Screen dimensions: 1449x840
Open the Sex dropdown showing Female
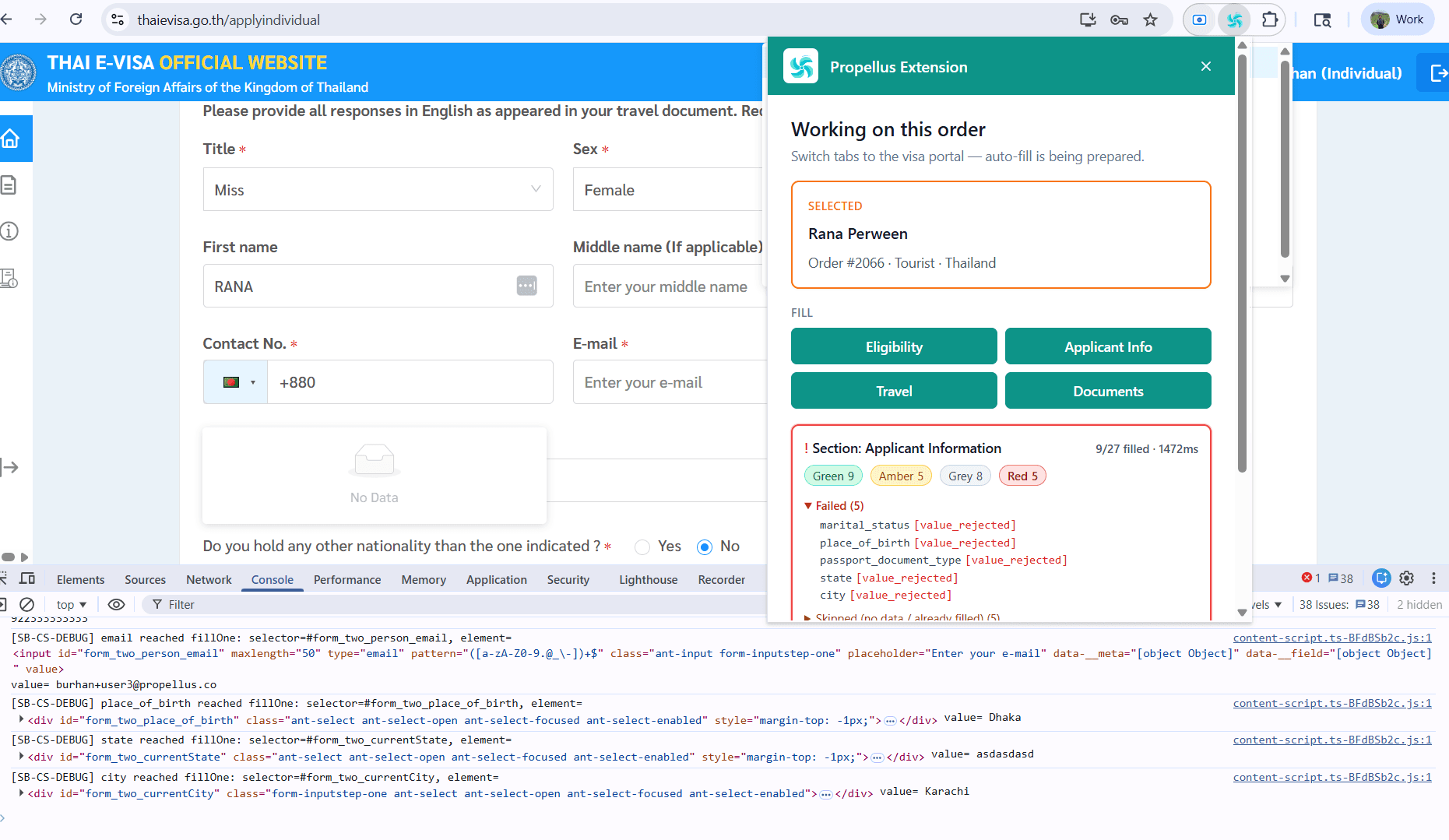[670, 189]
